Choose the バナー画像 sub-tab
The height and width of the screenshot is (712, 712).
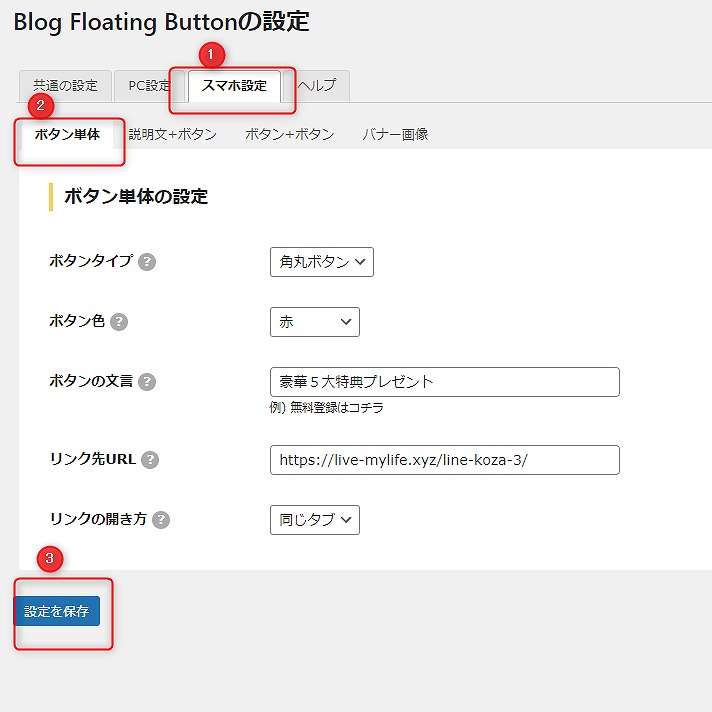[395, 134]
